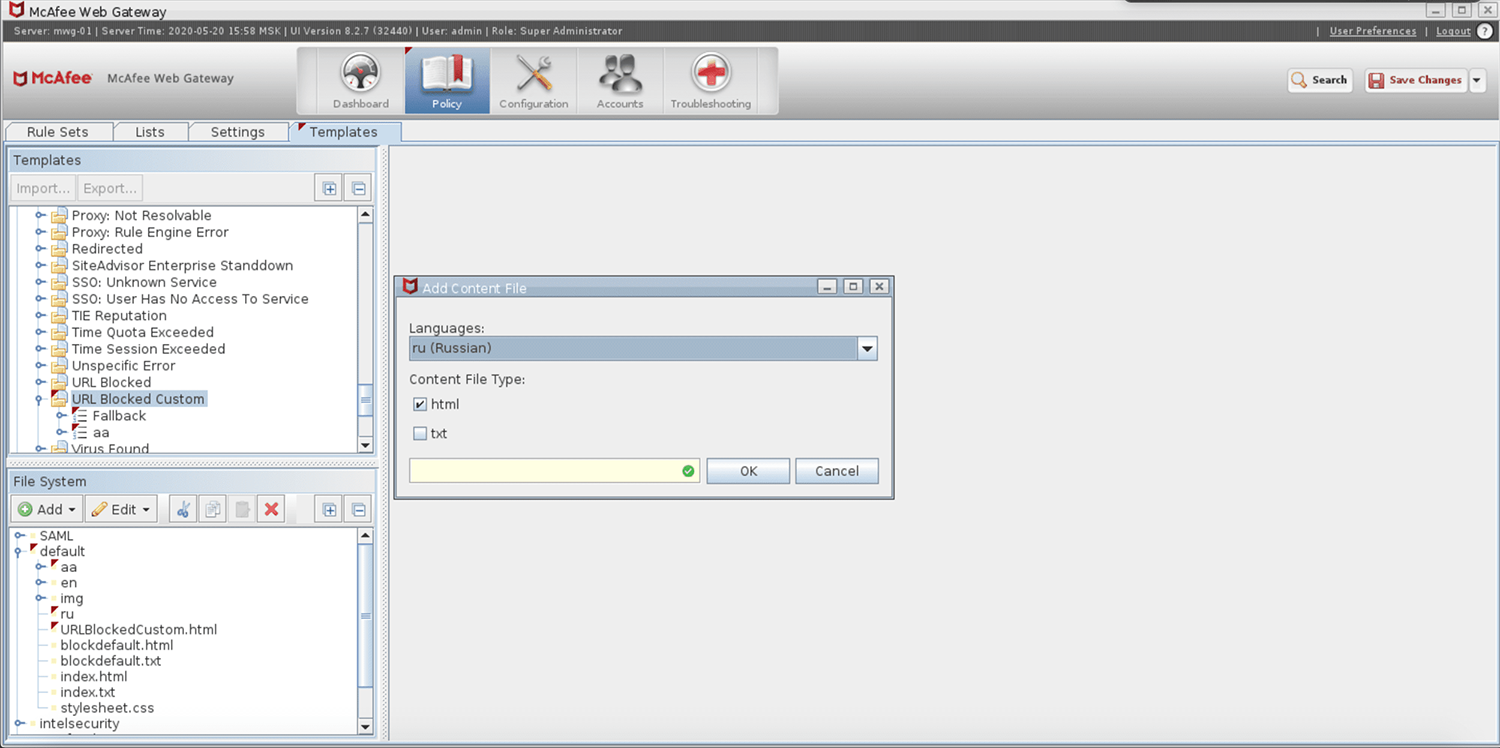Expand the Proxy: Not Resolvable node
This screenshot has height=748, width=1500.
(x=40, y=216)
